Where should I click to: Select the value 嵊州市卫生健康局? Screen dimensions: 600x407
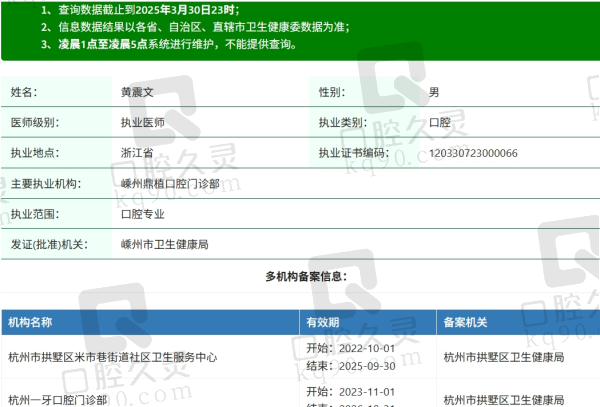[165, 244]
